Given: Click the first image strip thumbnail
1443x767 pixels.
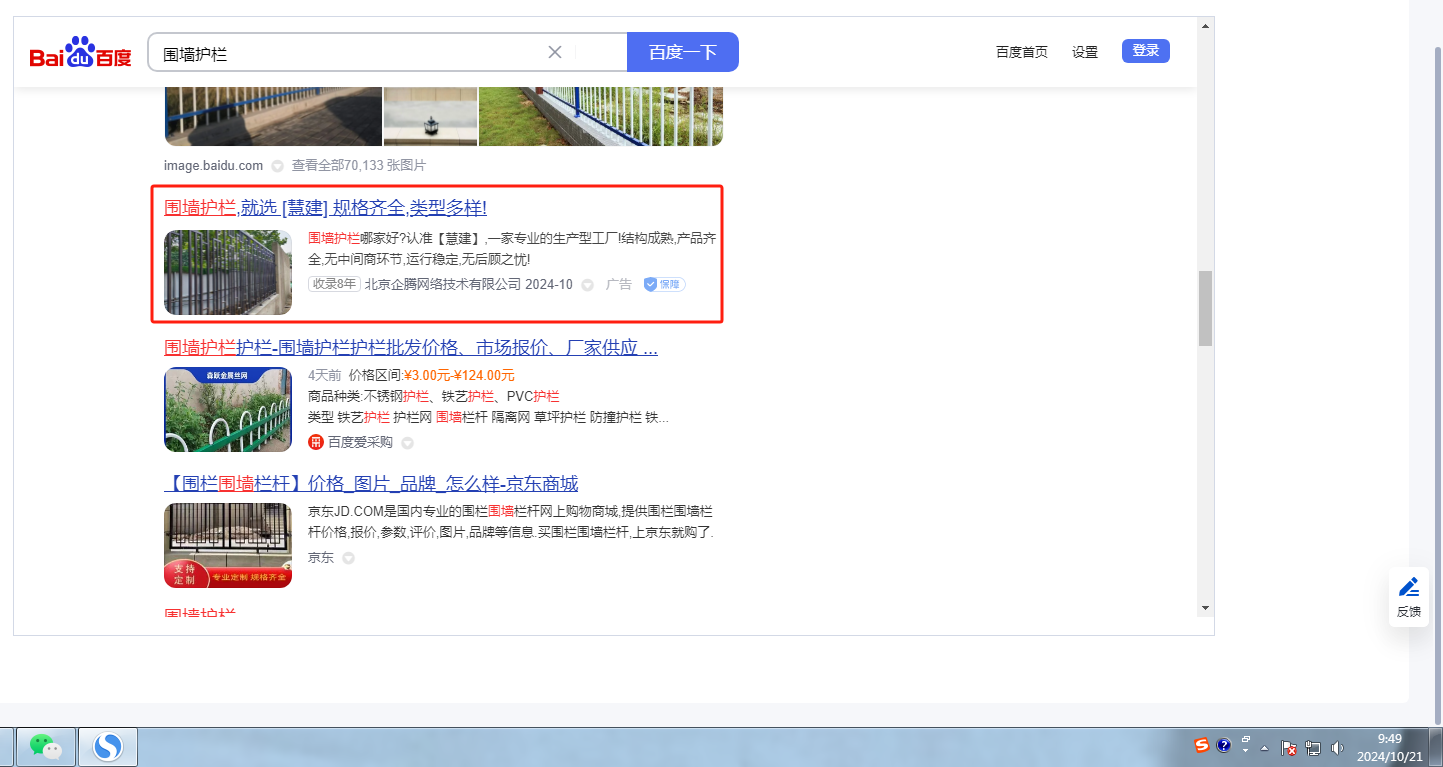Looking at the screenshot, I should pyautogui.click(x=273, y=117).
